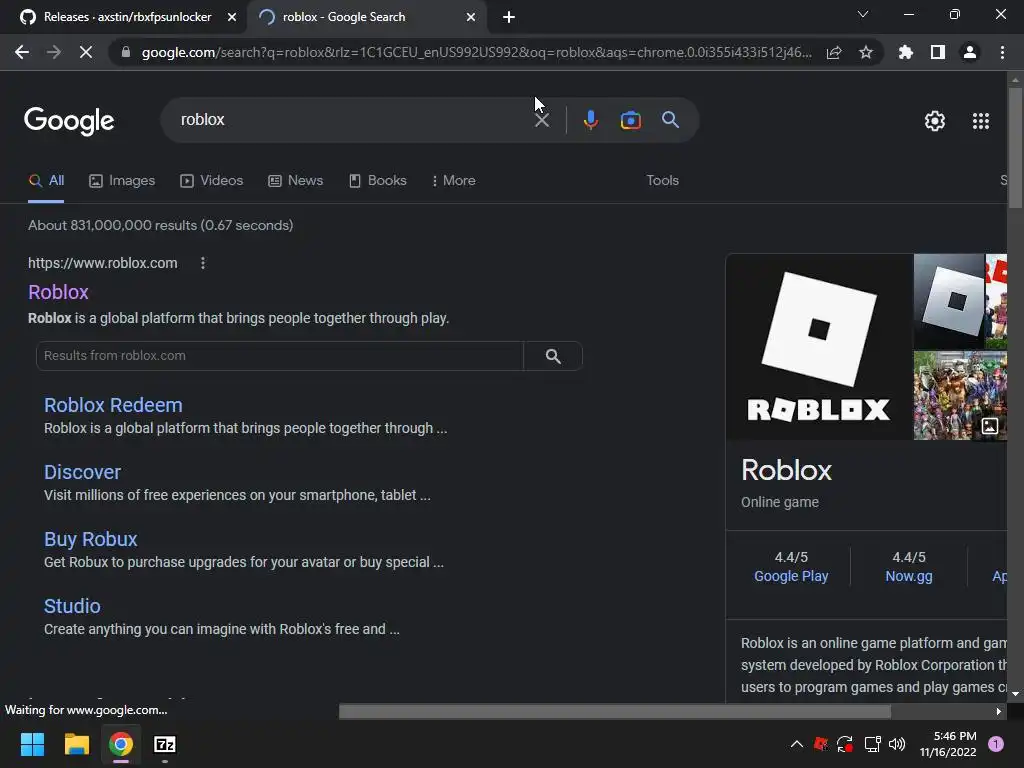Click the https://www.roblox.com URL text

[x=103, y=263]
